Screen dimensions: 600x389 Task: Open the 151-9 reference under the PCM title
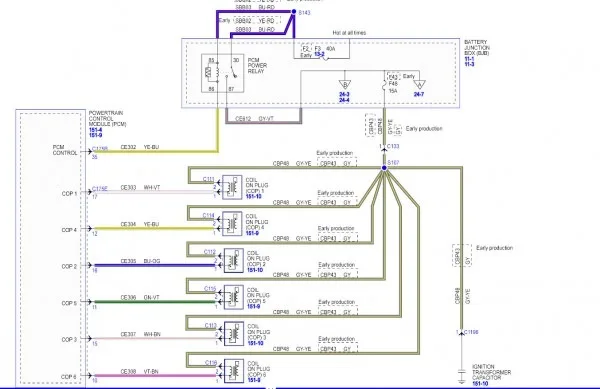[x=95, y=135]
